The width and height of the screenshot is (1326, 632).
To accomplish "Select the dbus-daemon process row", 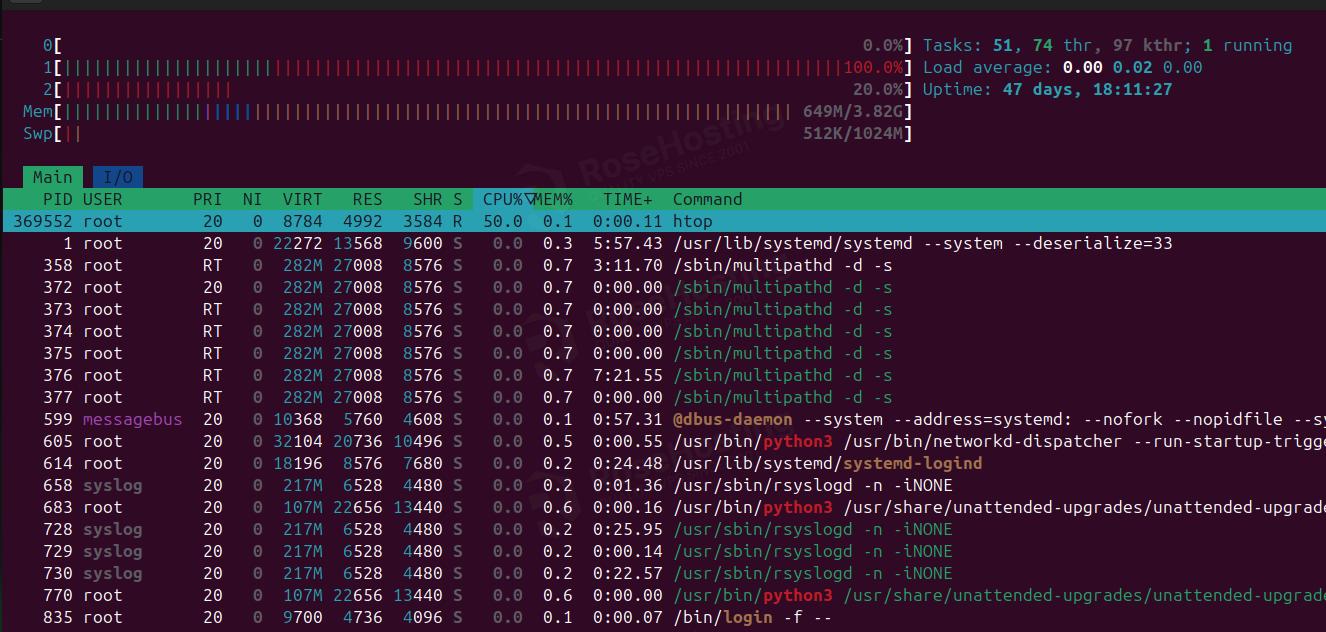I will (400, 419).
